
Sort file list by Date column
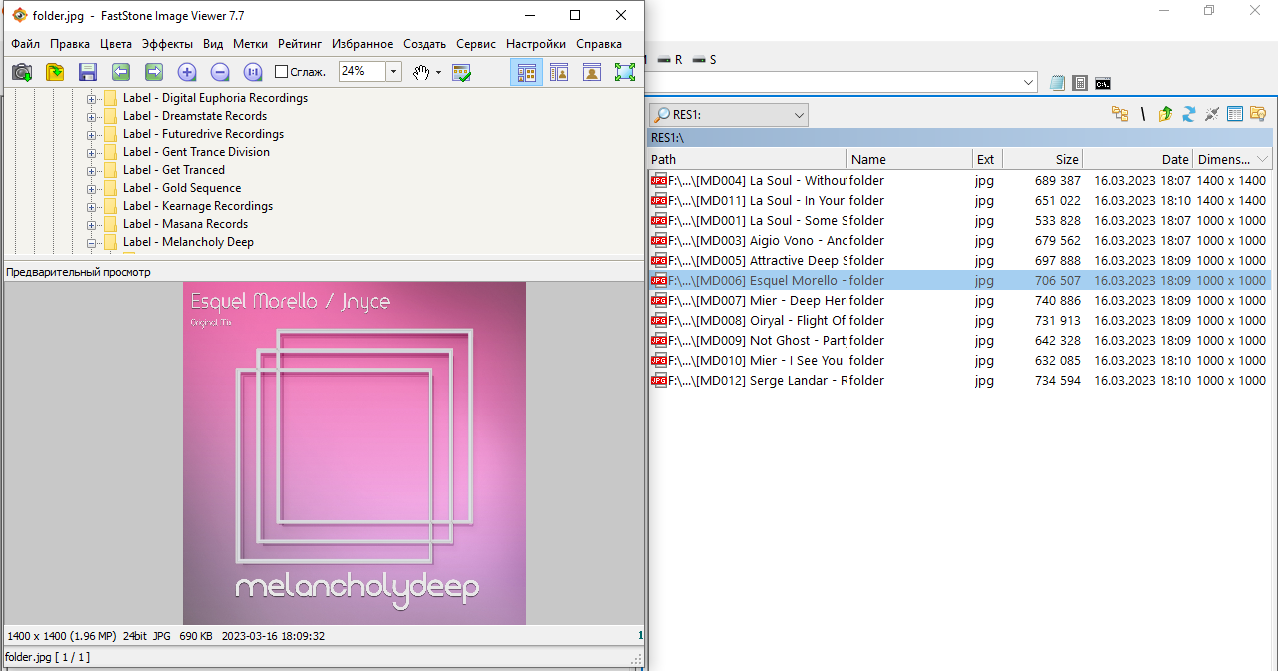1138,159
